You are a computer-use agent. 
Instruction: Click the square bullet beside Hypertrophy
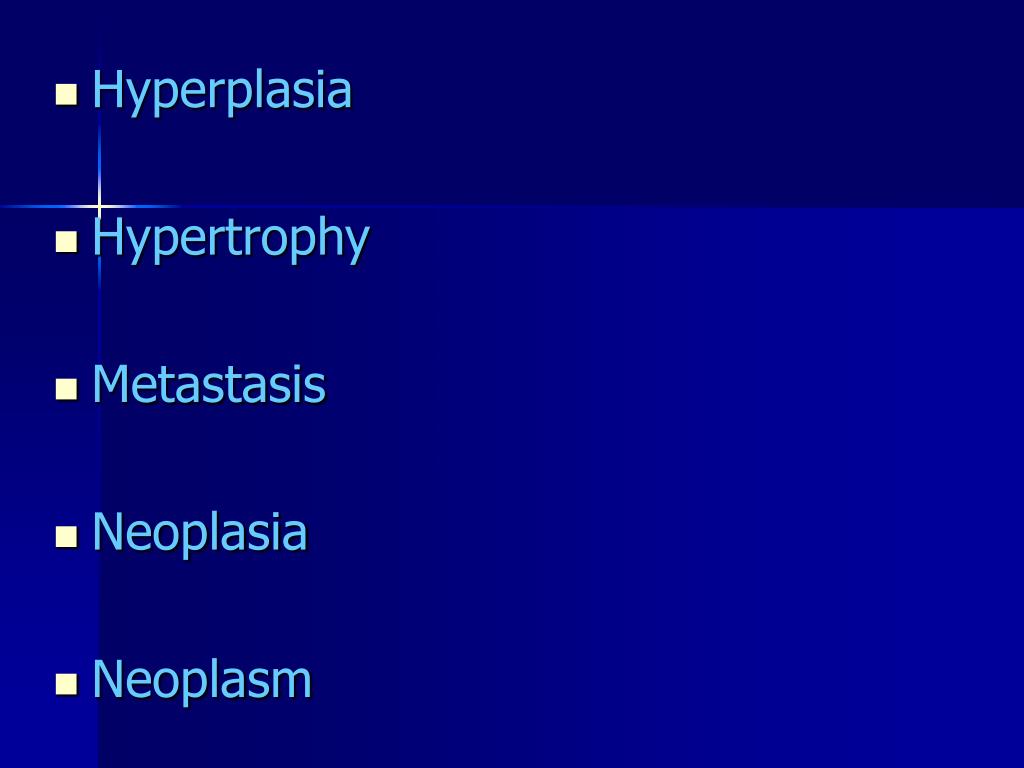tap(66, 242)
